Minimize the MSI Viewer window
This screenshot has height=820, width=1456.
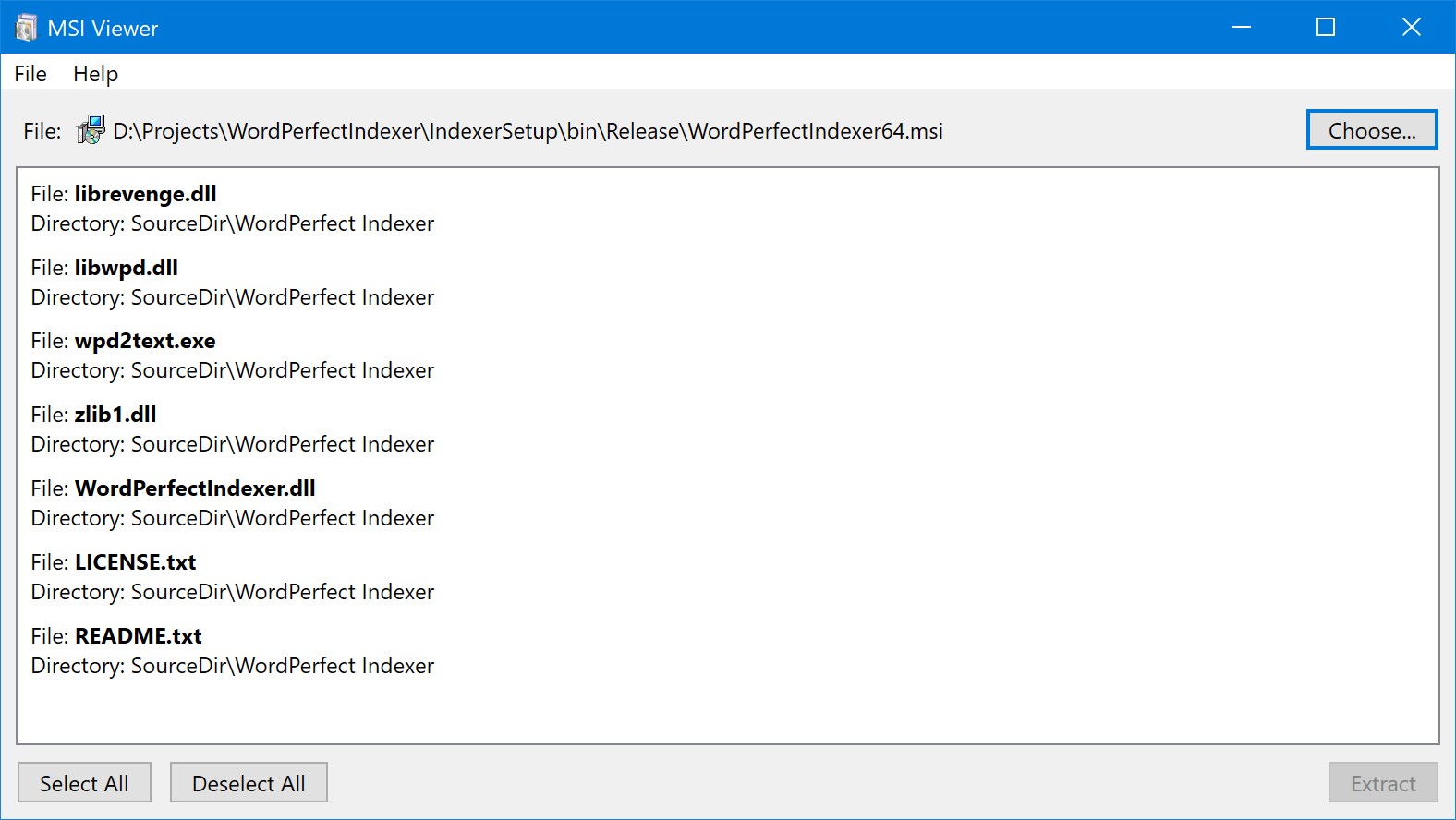[x=1242, y=27]
